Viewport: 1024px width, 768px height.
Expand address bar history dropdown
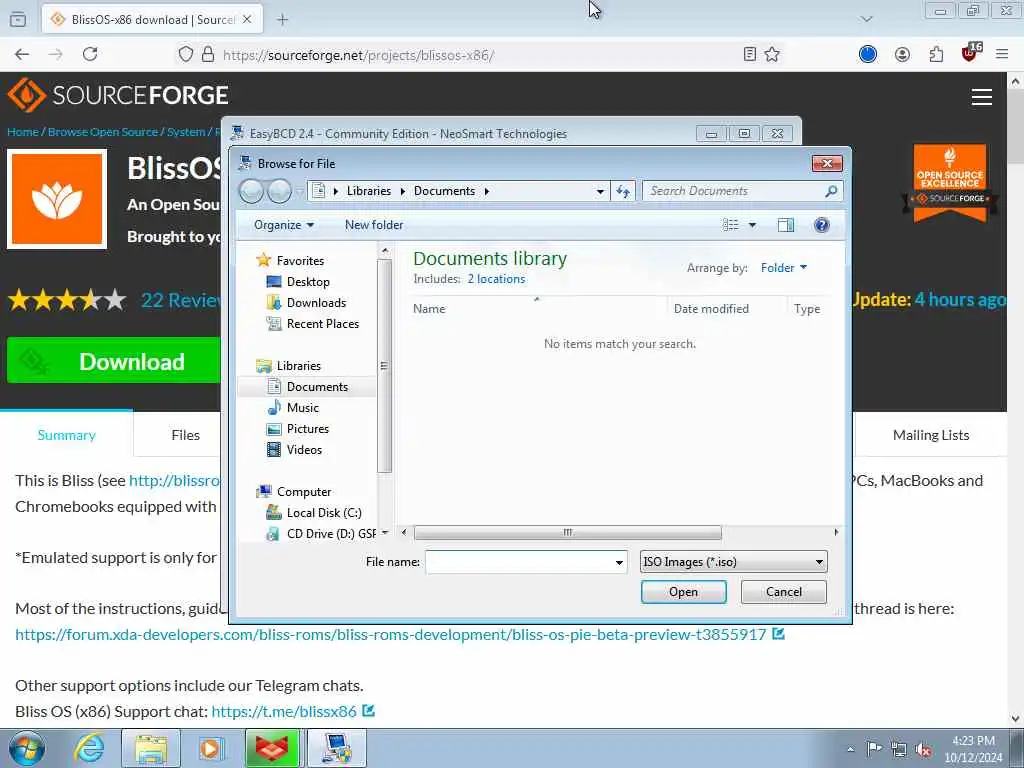pos(600,191)
